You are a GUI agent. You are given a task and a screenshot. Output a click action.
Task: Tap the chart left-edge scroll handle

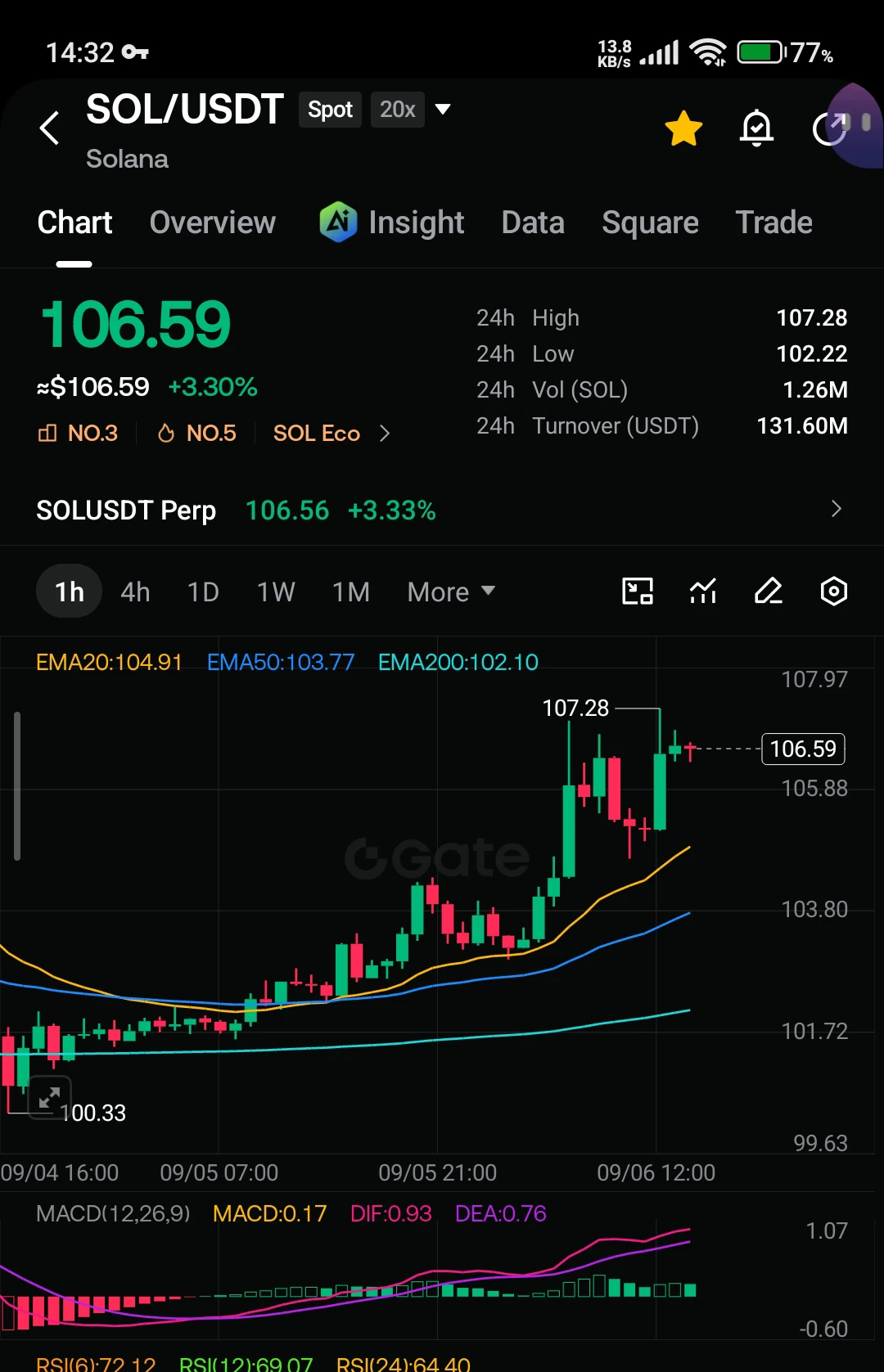[x=17, y=785]
